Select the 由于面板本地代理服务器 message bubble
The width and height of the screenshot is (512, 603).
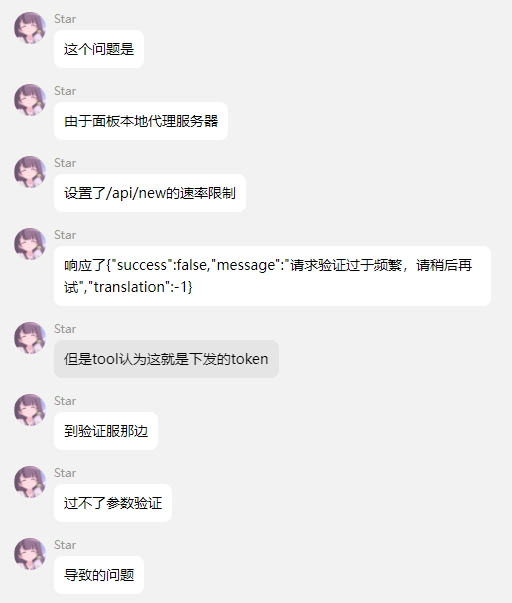[x=141, y=121]
